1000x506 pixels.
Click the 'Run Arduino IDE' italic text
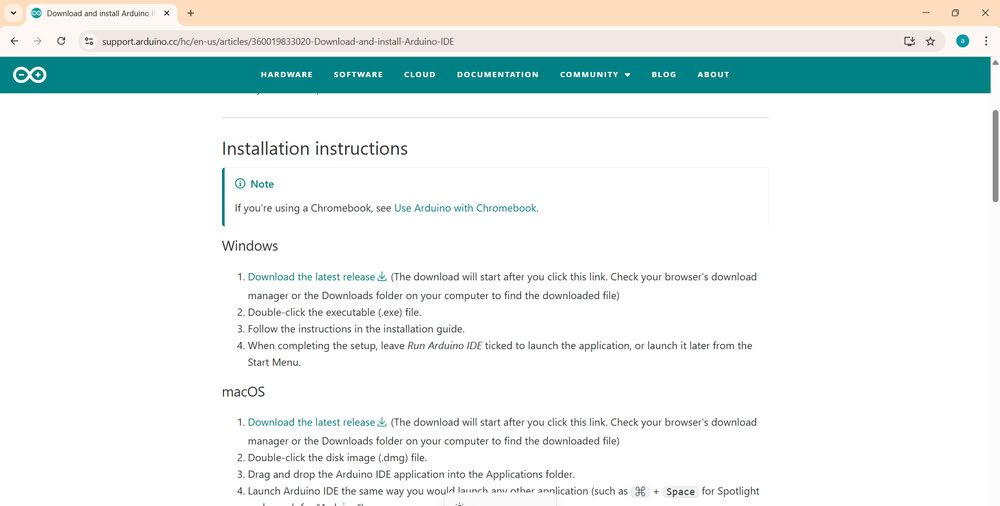[445, 346]
